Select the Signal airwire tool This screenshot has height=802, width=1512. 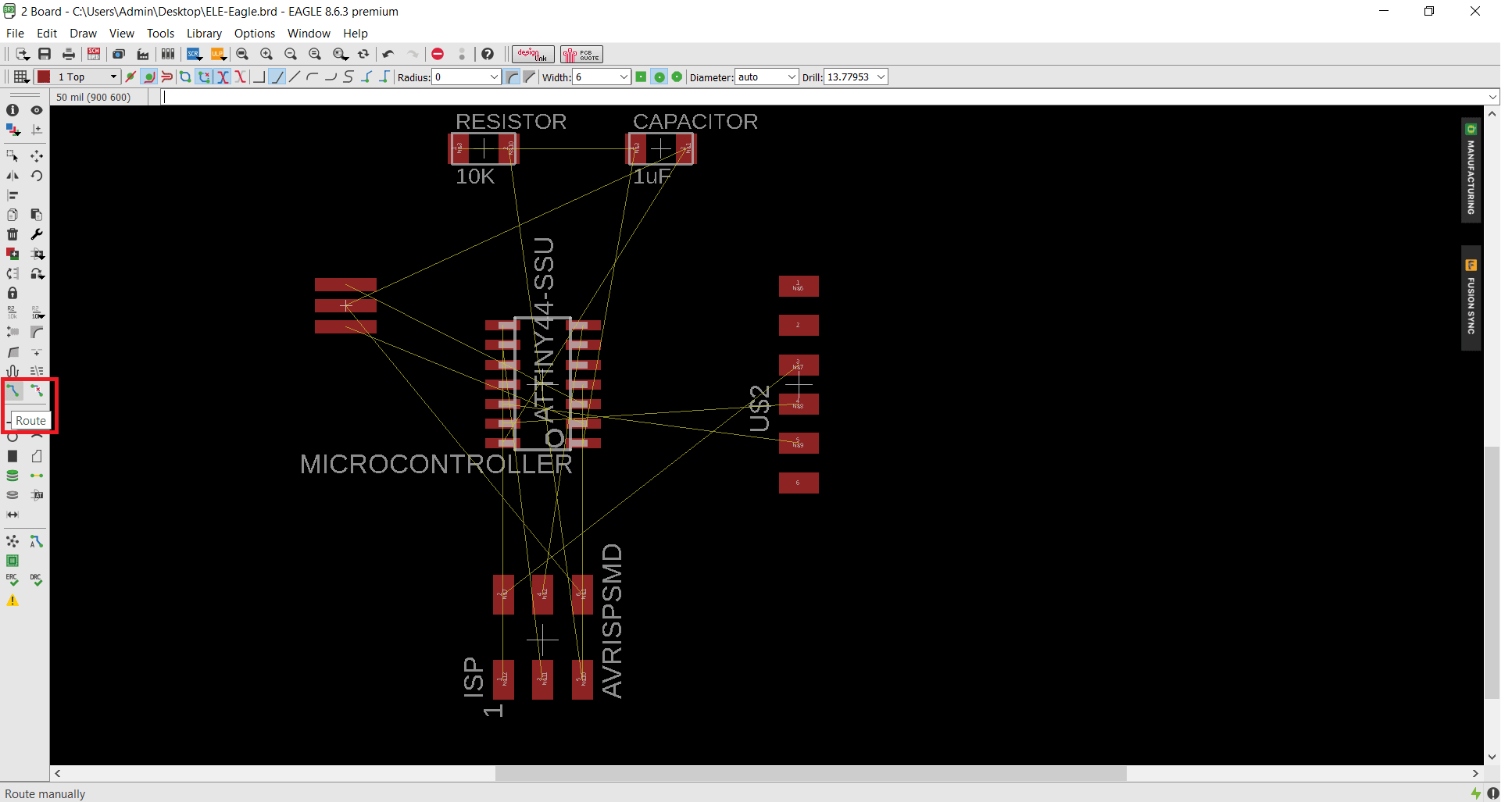pyautogui.click(x=37, y=476)
